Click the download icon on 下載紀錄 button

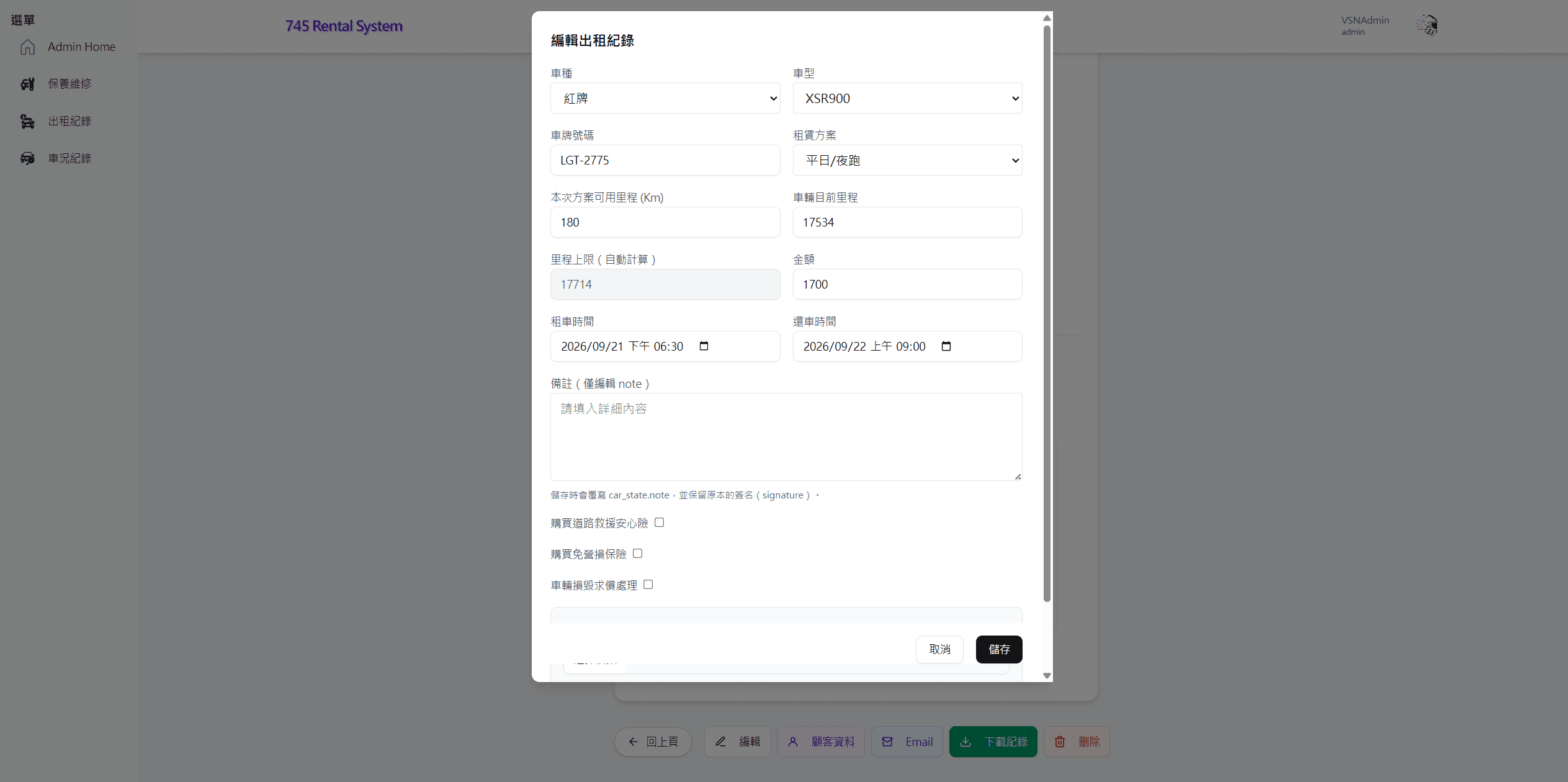[965, 742]
